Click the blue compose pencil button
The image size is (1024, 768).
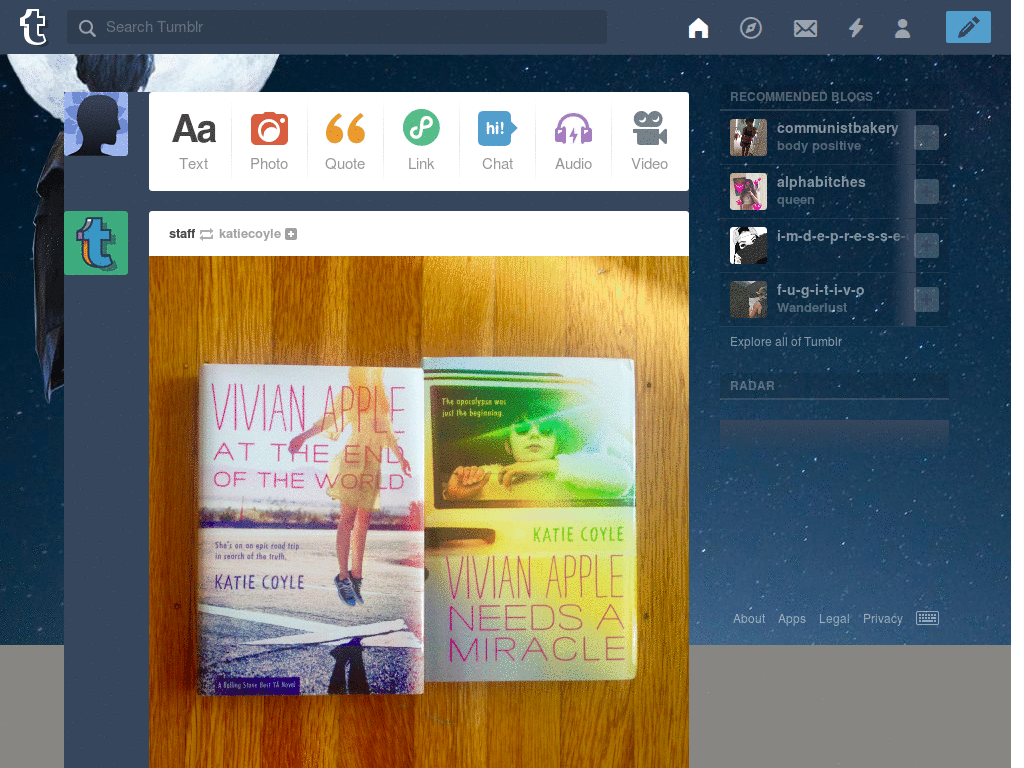[968, 27]
